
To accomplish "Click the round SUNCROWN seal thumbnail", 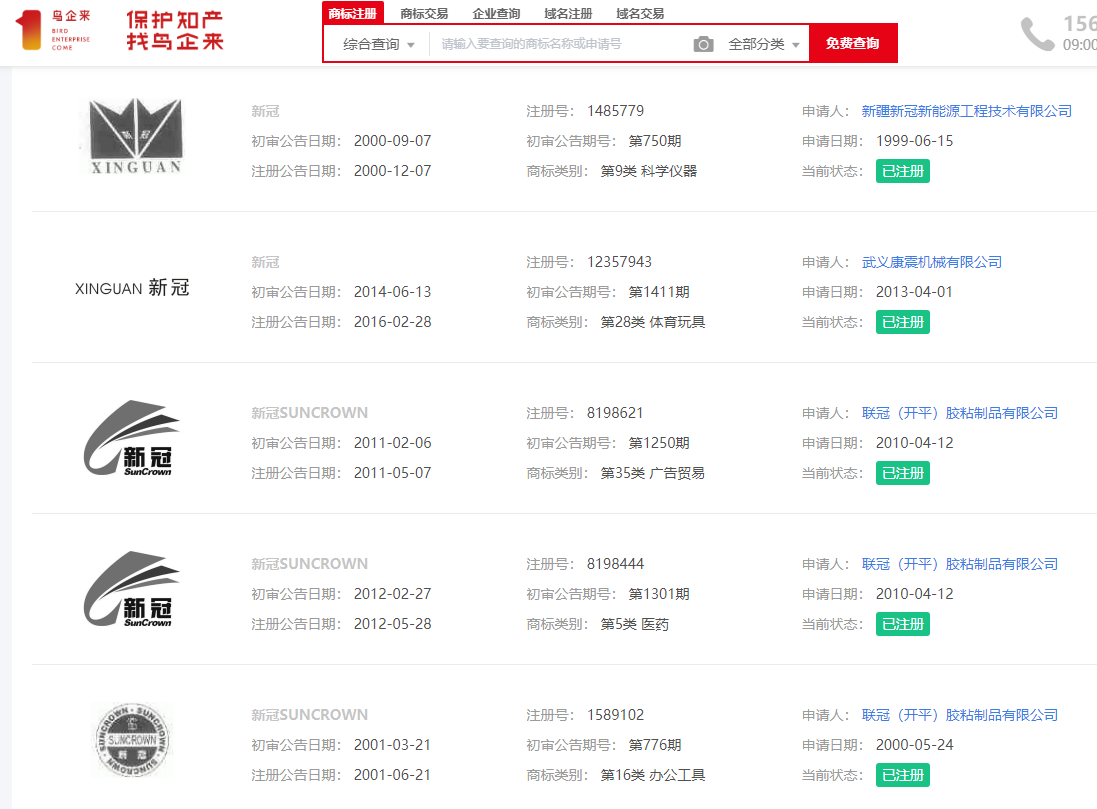I will point(132,740).
